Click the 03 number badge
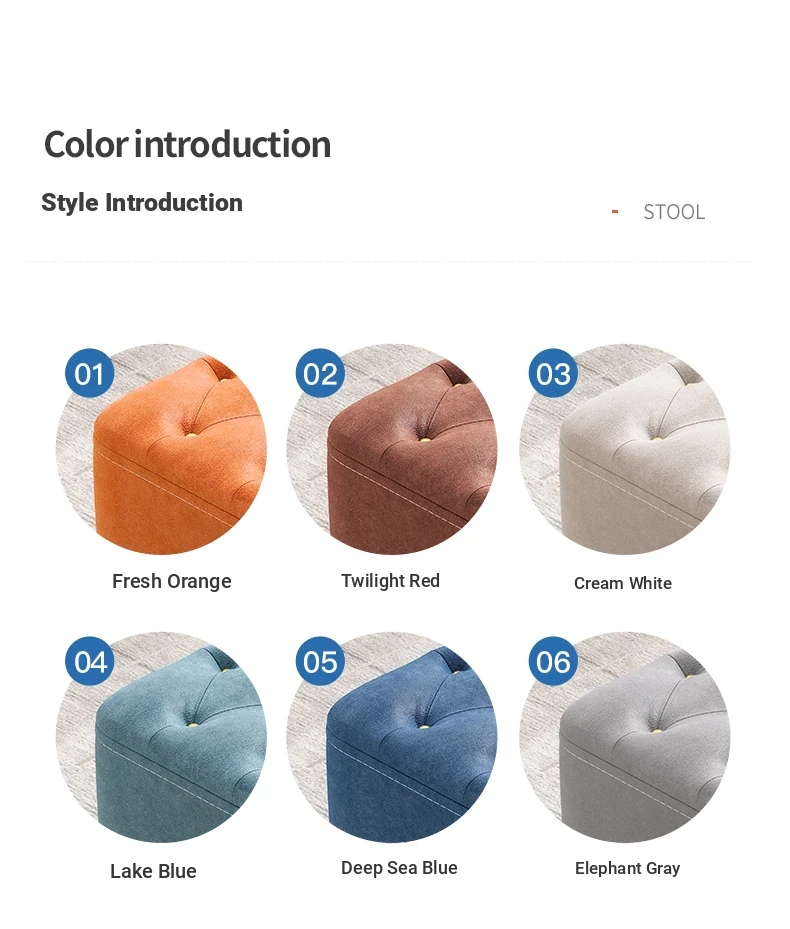Viewport: 790px width, 929px height. 553,373
